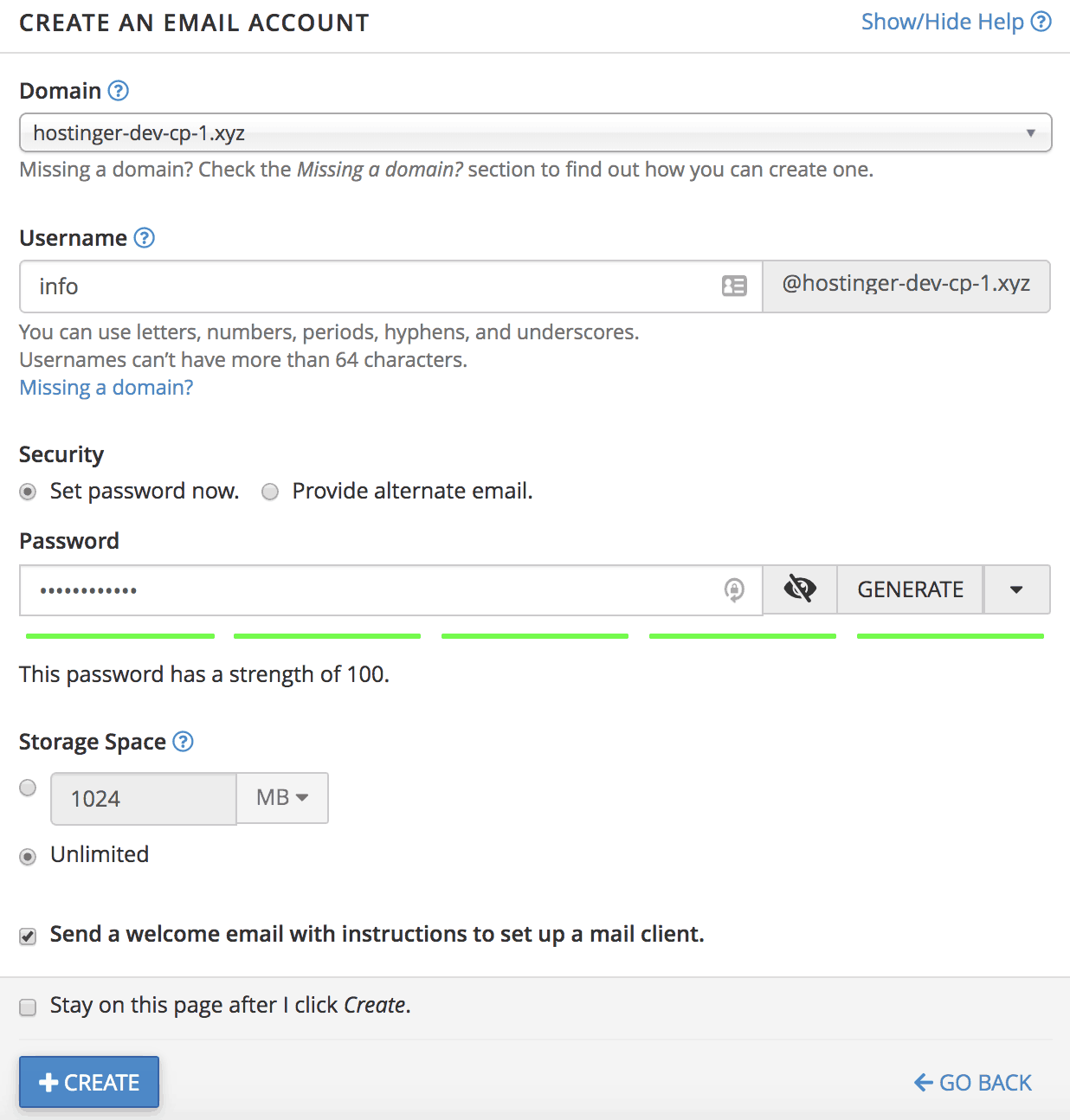Click the contact card icon in Username field
This screenshot has height=1120, width=1070.
[x=734, y=286]
